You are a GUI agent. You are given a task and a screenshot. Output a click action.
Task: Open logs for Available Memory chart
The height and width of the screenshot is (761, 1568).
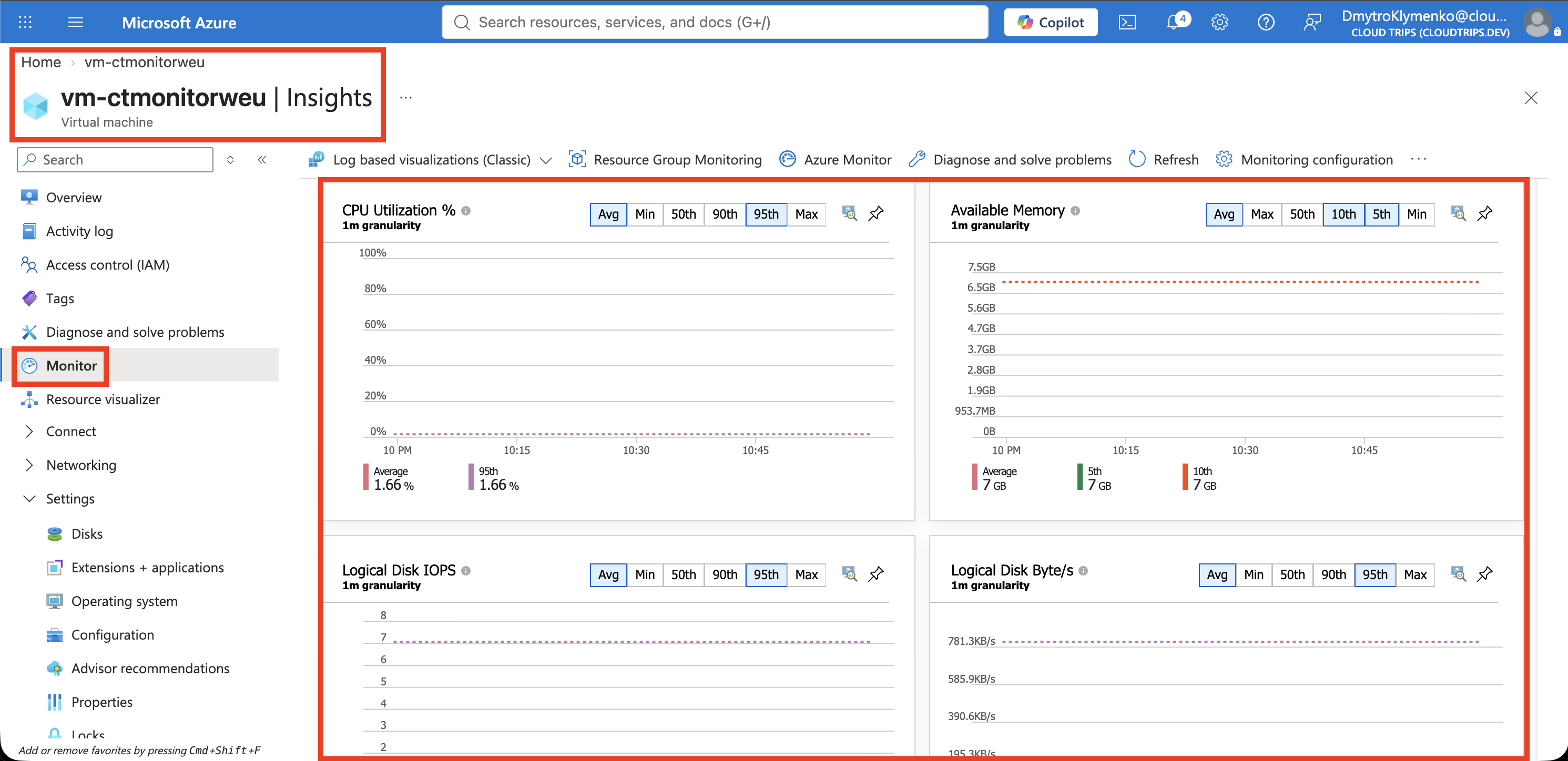tap(1458, 213)
